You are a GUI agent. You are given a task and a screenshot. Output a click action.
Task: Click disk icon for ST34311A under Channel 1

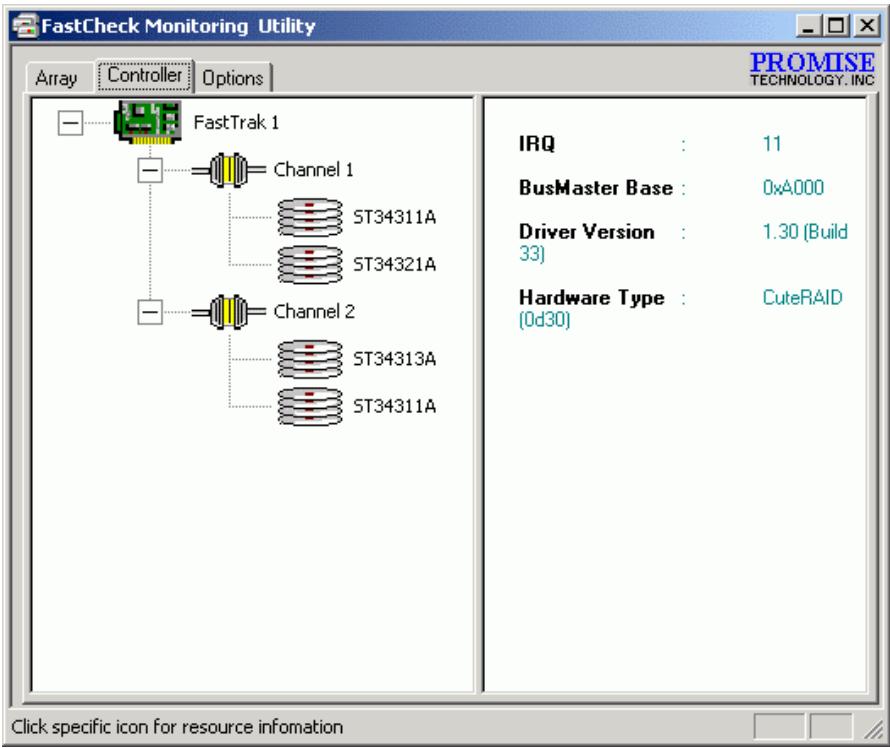click(310, 217)
